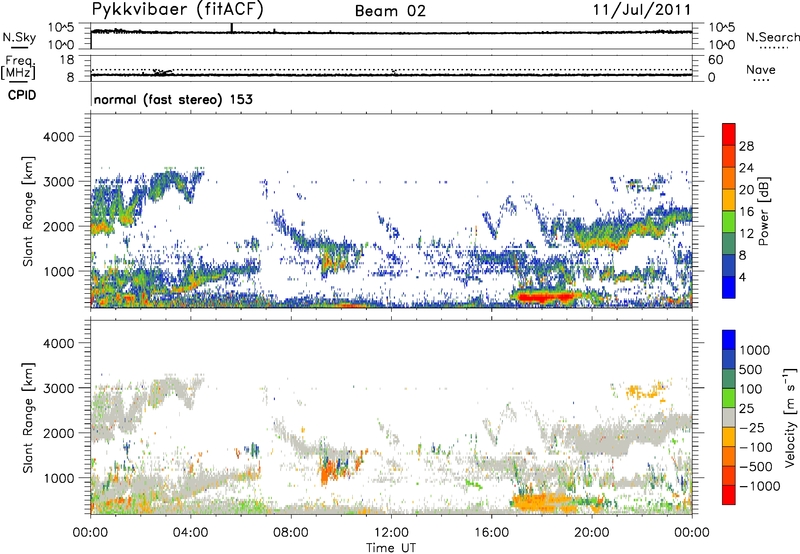
Task: Select the Beam 02 heading
Action: tap(390, 11)
